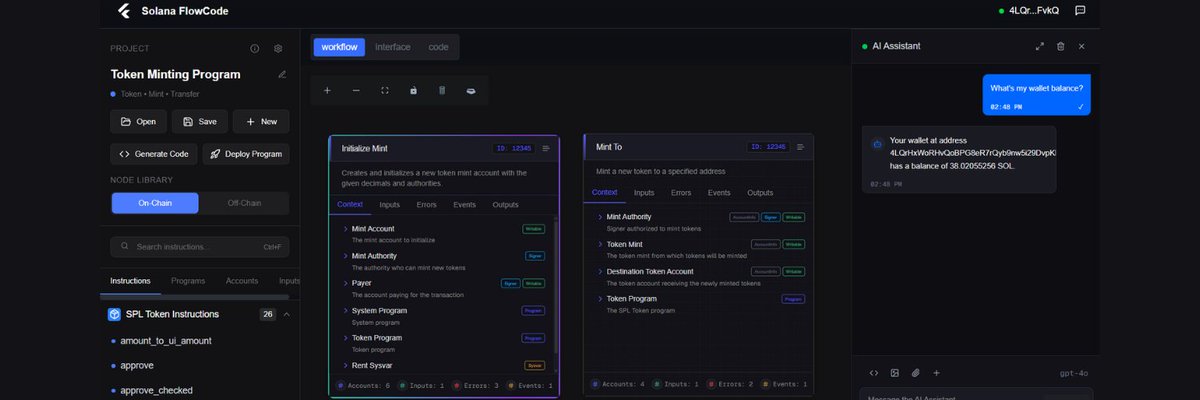Screen dimensions: 1200x400
Task: Select the amount_to_ui_amount instruction
Action: click(165, 341)
